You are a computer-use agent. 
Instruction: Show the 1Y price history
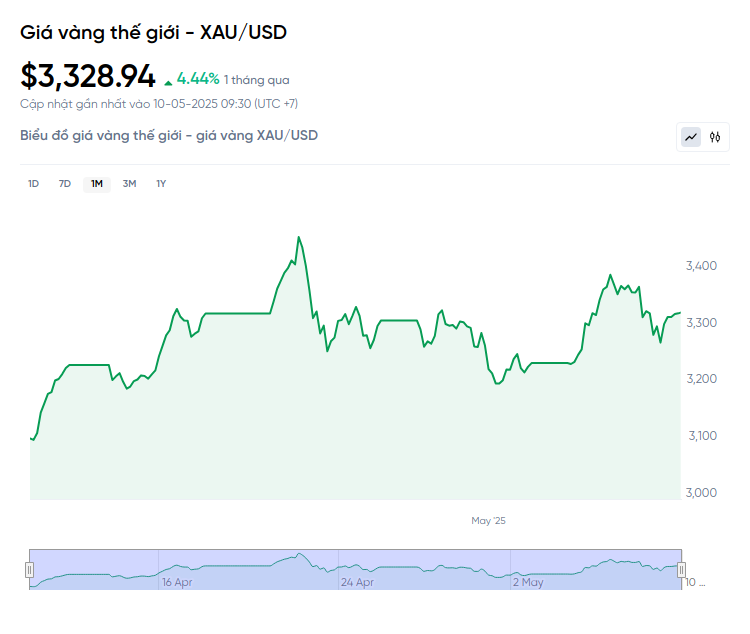(x=161, y=183)
